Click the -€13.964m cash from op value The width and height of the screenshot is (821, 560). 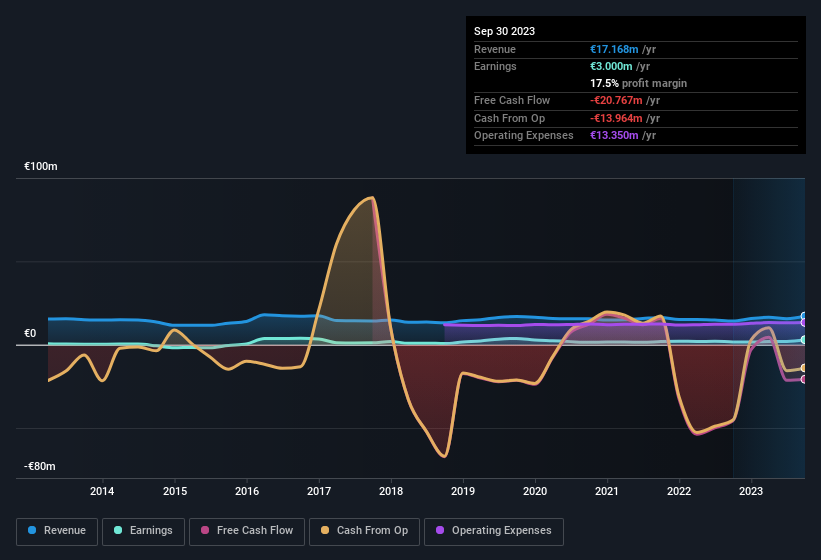[616, 118]
